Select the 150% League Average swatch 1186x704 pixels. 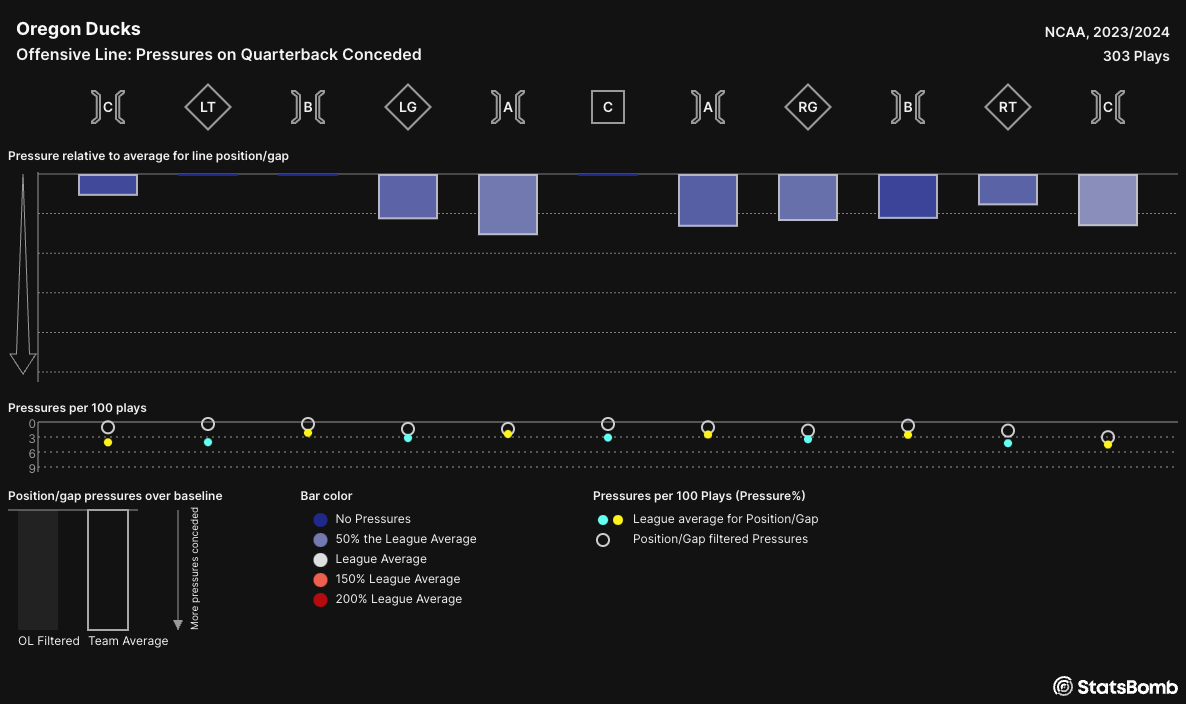[x=320, y=579]
